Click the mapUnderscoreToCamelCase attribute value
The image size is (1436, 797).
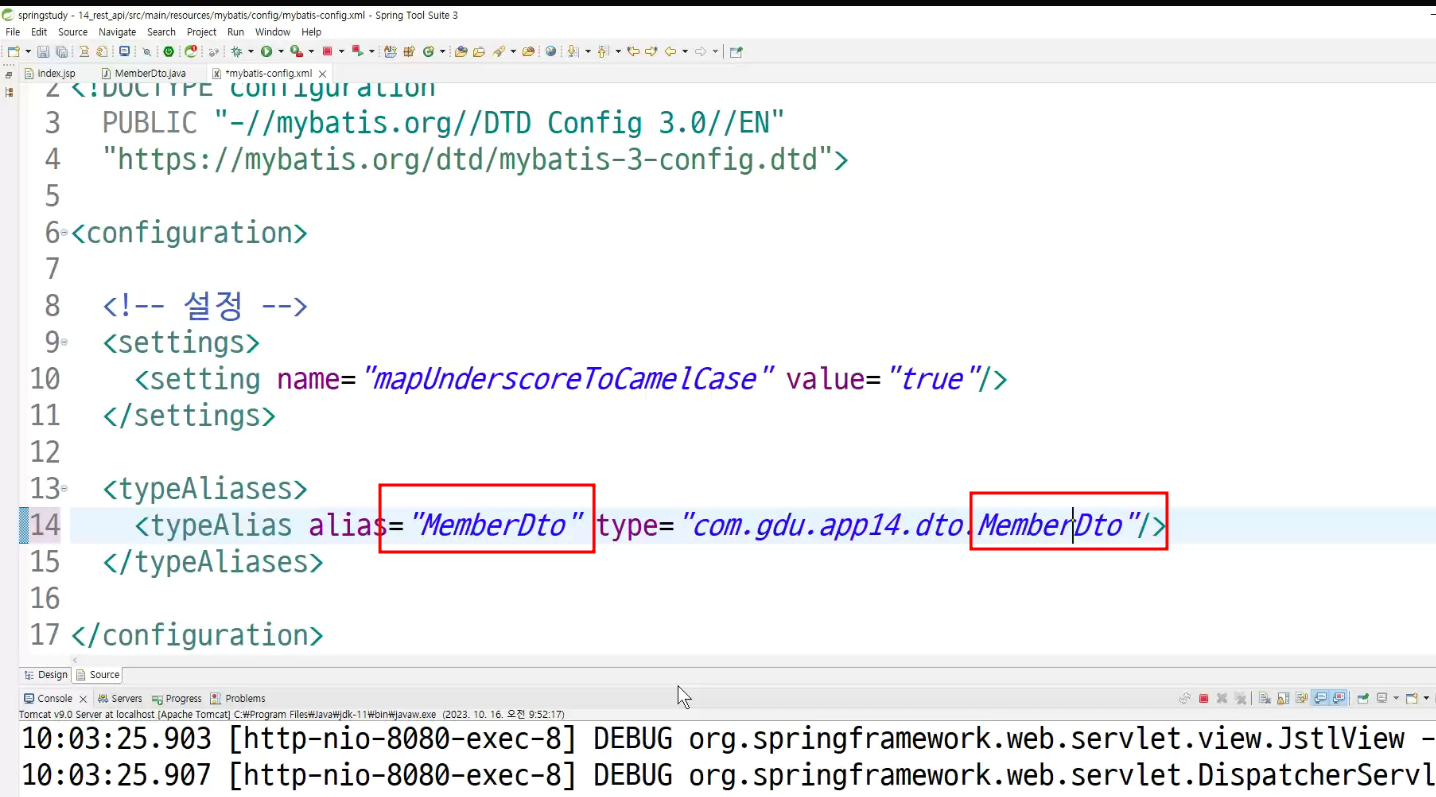pos(568,379)
